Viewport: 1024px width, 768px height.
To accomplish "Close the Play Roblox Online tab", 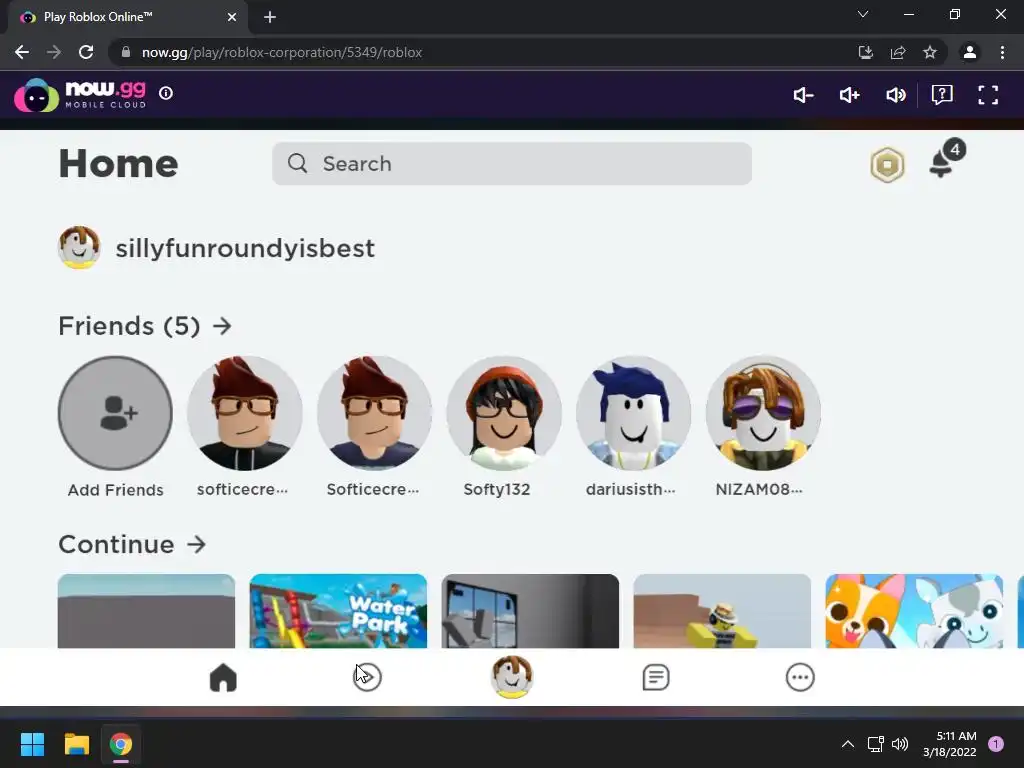I will point(232,17).
